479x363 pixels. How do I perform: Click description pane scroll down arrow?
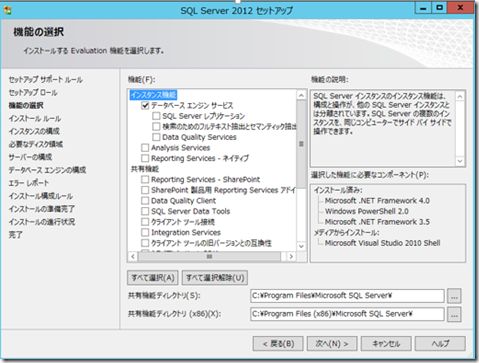pyautogui.click(x=460, y=161)
